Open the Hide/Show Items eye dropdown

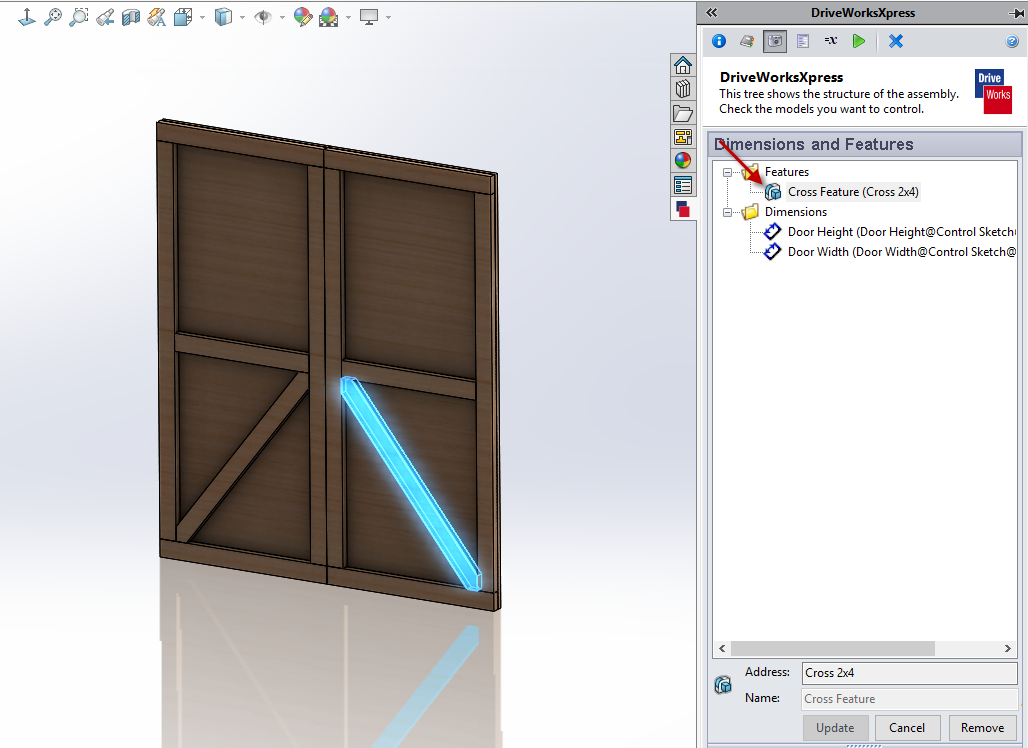click(283, 17)
